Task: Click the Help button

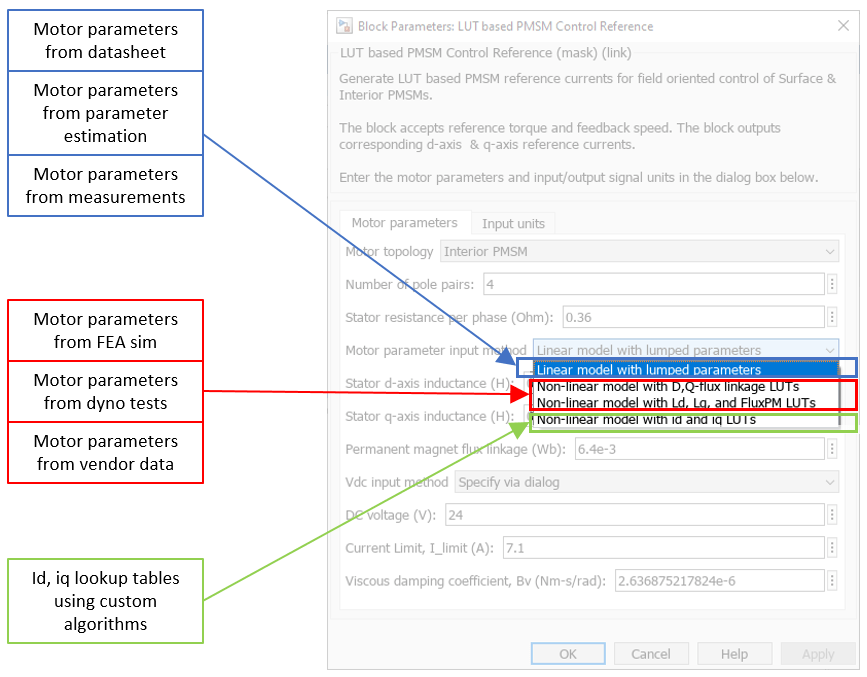Action: [x=734, y=653]
